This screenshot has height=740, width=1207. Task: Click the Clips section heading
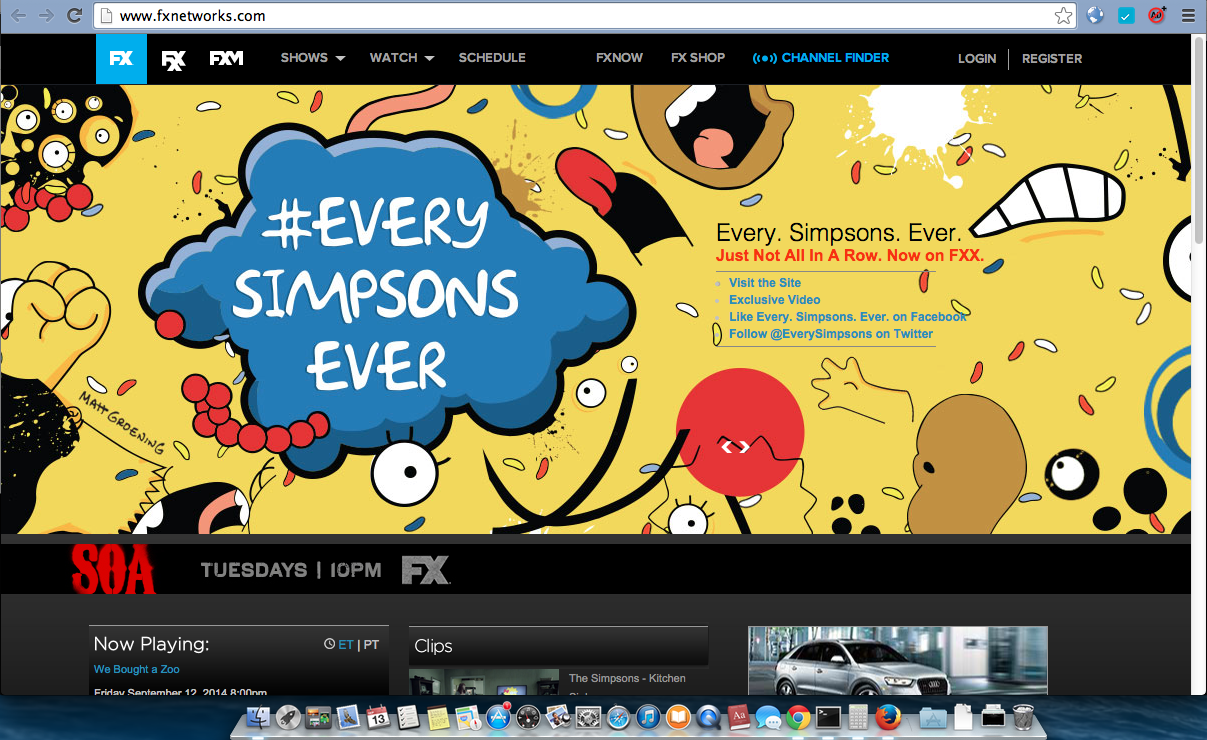click(433, 646)
